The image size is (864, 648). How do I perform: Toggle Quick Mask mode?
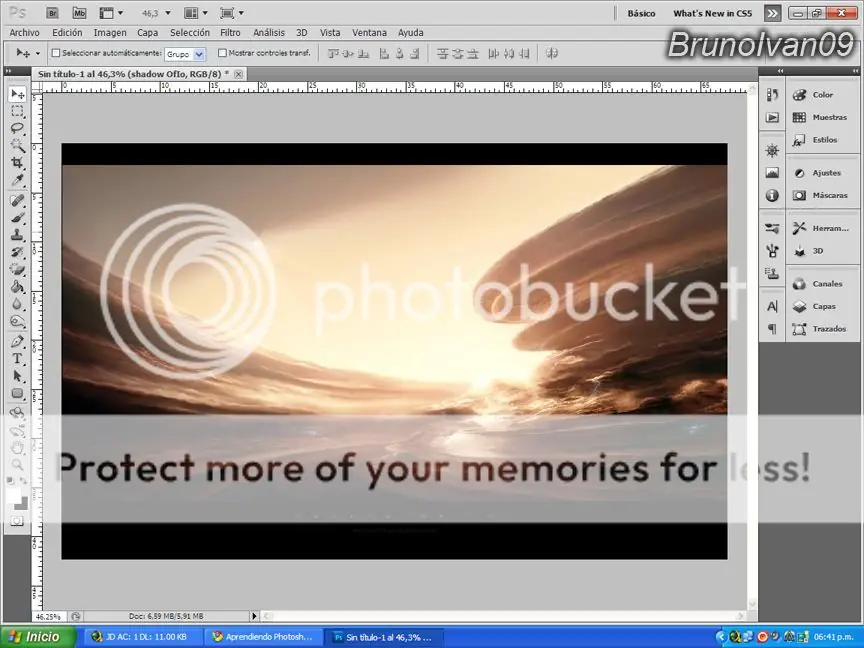(17, 521)
